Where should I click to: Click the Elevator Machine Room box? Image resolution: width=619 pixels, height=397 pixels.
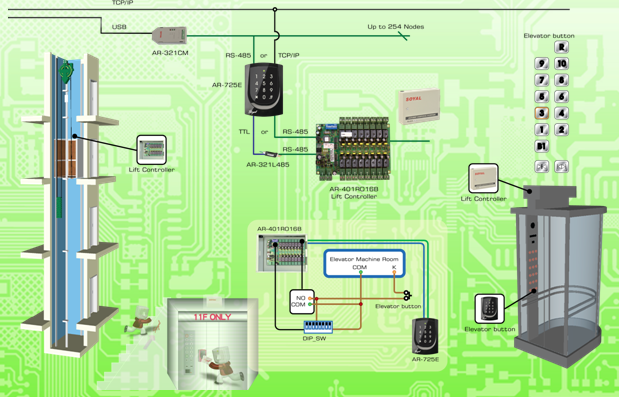tap(364, 263)
